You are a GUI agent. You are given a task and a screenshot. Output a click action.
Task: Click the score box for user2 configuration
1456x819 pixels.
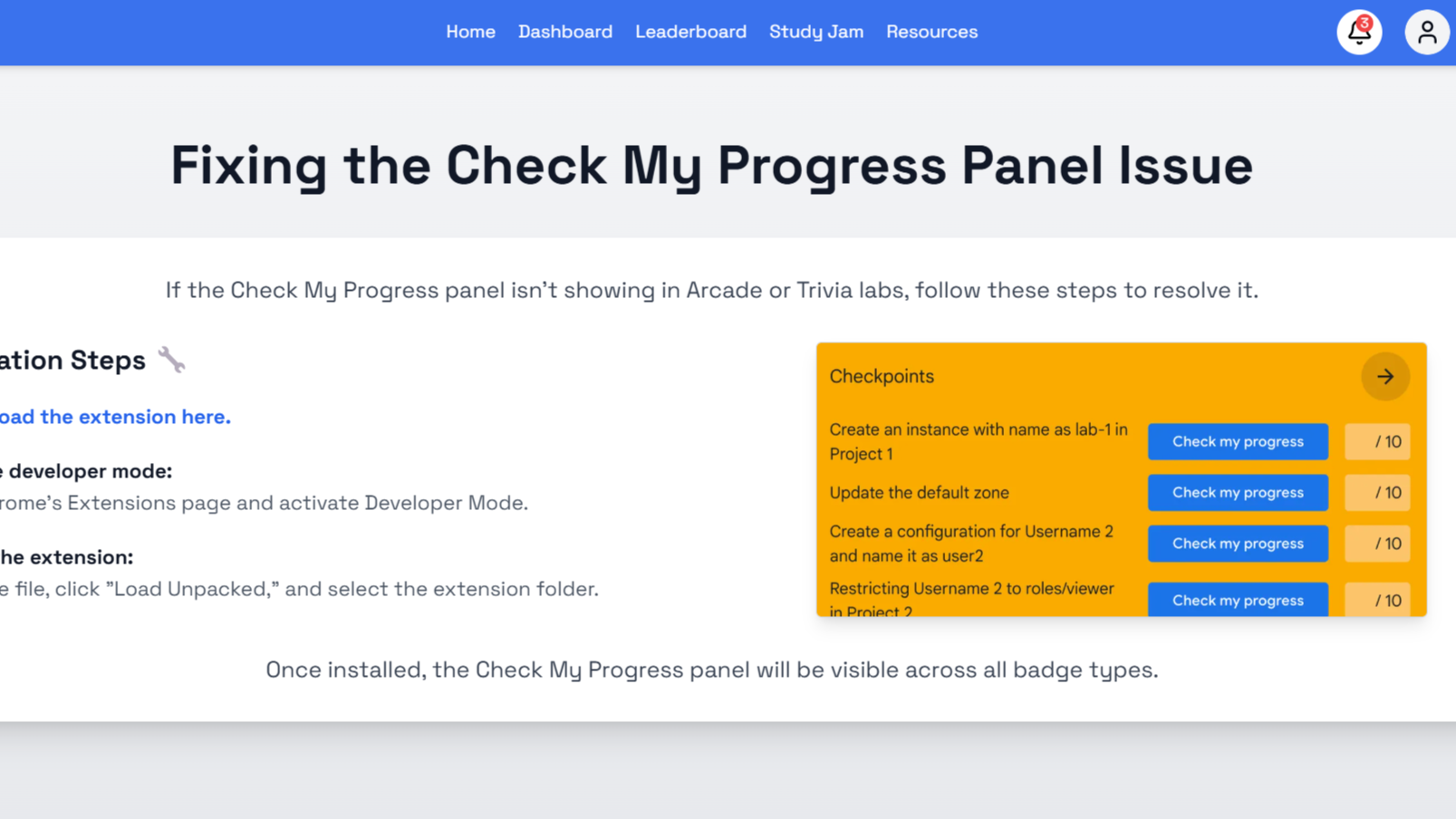(x=1377, y=544)
